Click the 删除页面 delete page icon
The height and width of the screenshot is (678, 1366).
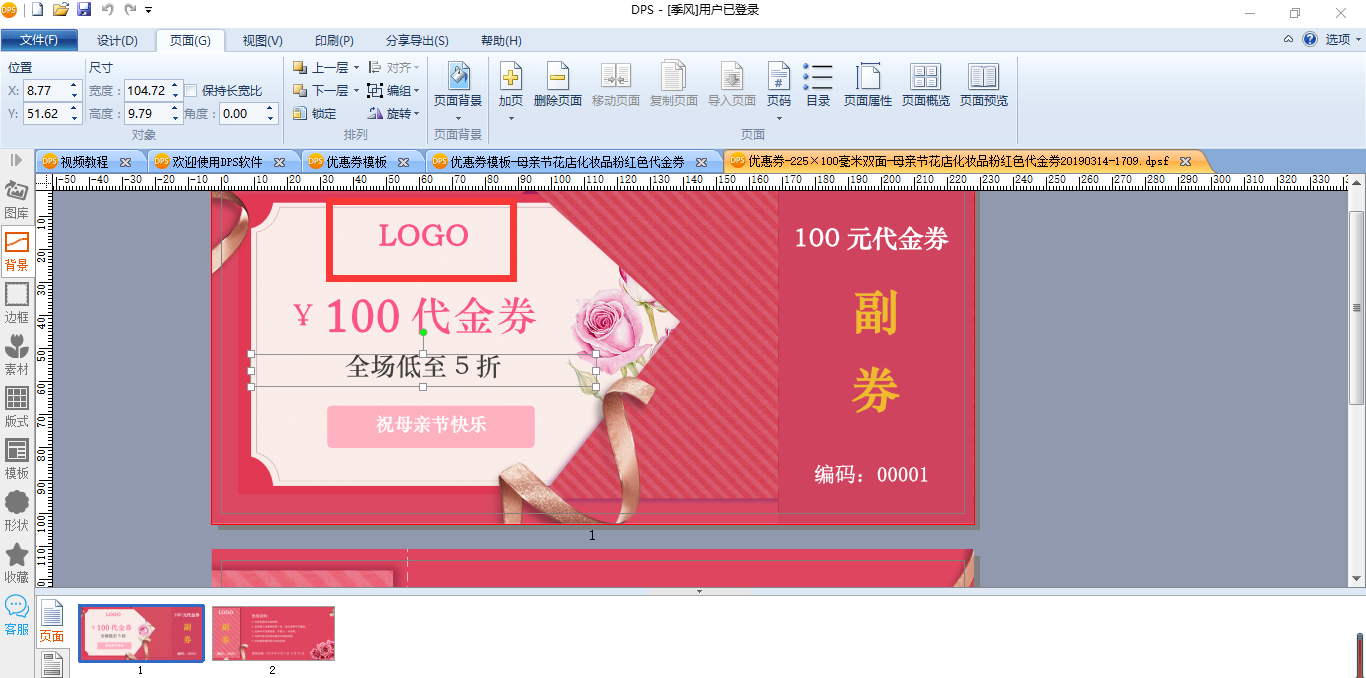coord(558,77)
